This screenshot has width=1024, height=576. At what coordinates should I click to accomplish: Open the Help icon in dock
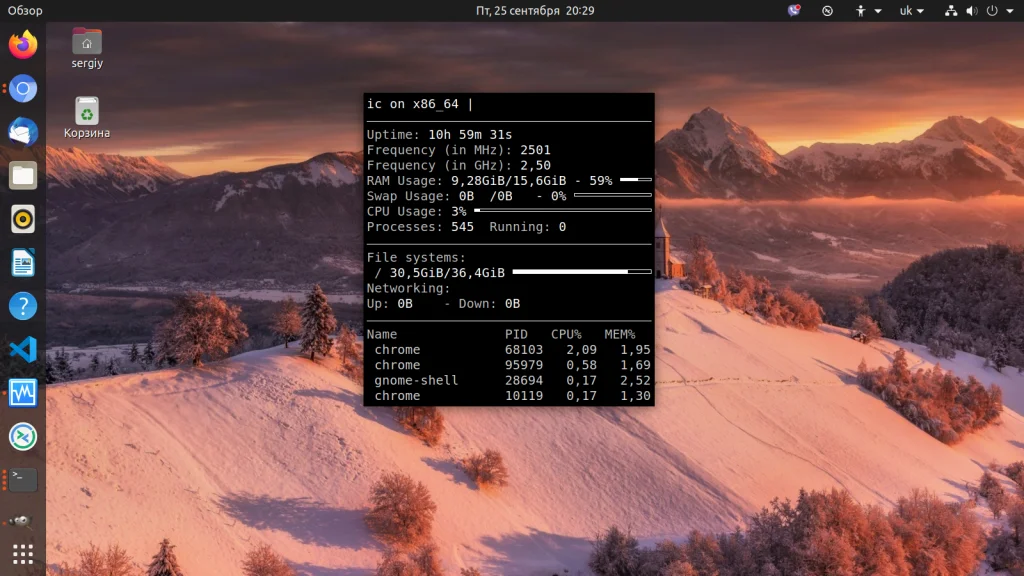23,306
